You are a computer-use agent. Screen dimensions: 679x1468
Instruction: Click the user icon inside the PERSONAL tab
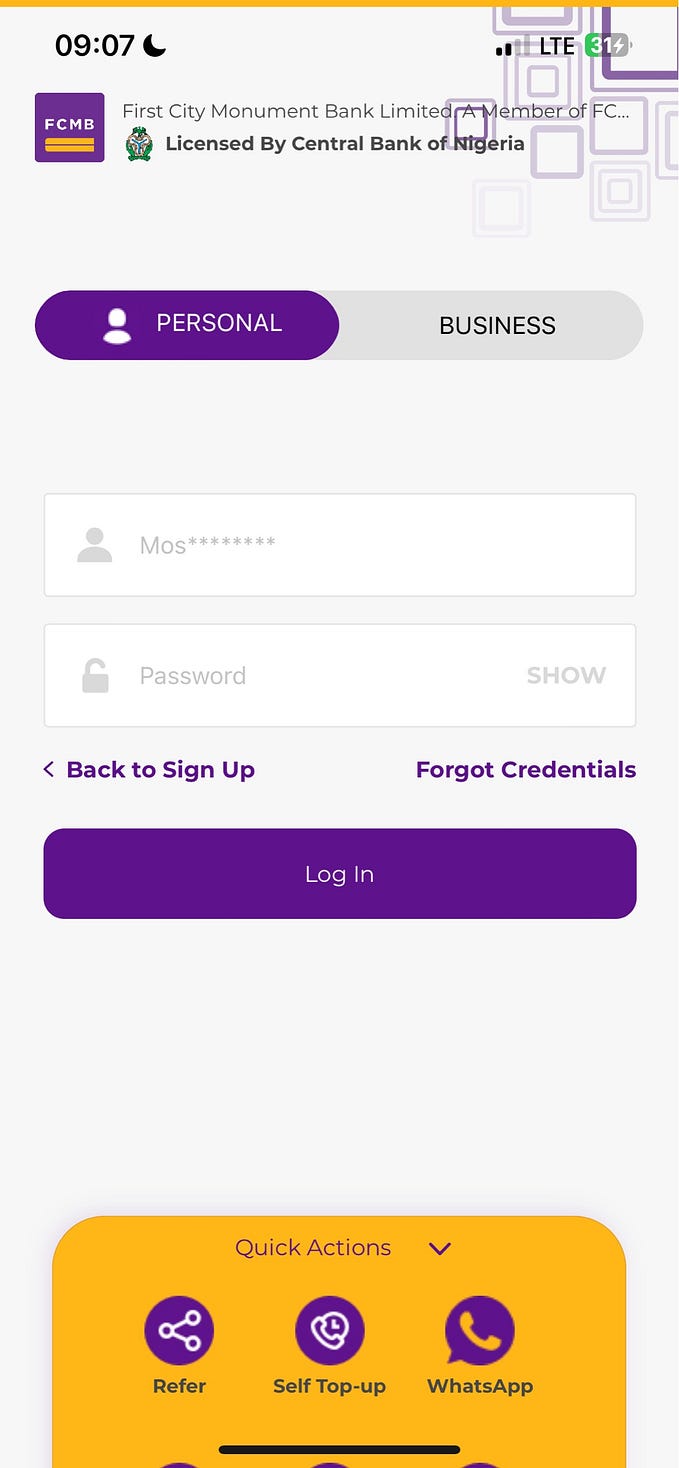[117, 323]
